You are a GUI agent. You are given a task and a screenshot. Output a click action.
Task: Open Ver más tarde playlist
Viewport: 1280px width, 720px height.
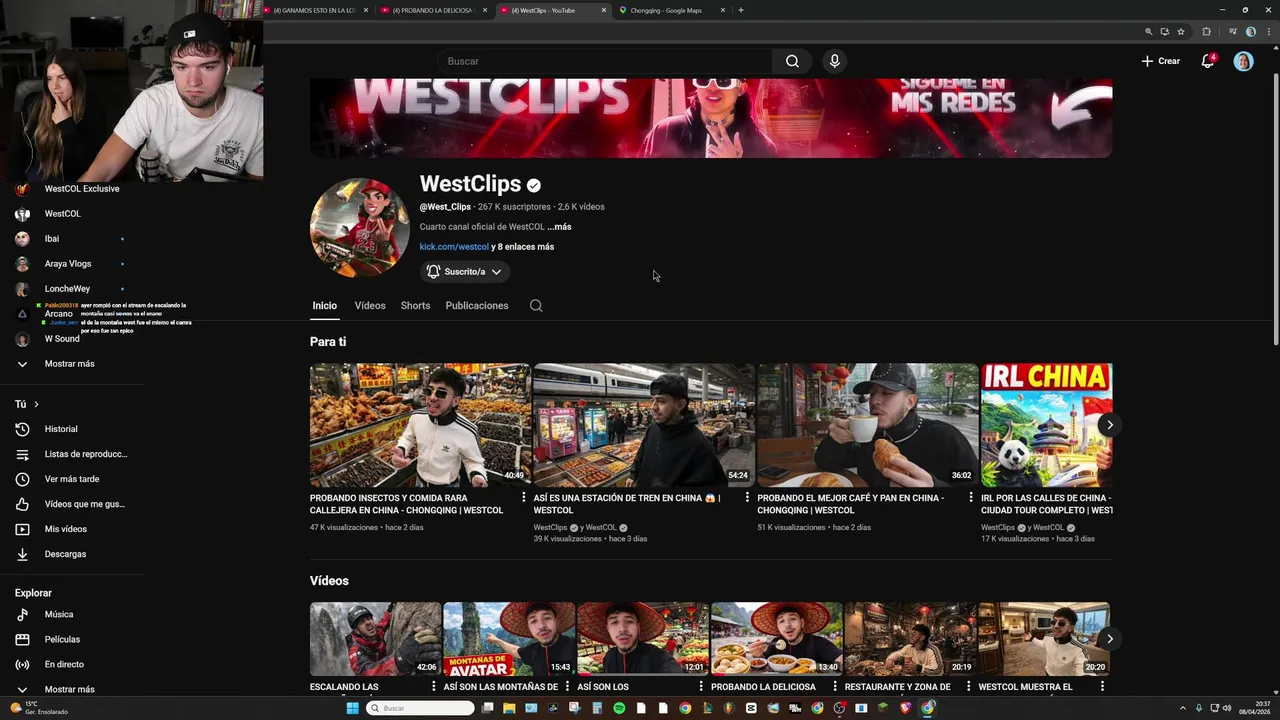[72, 479]
